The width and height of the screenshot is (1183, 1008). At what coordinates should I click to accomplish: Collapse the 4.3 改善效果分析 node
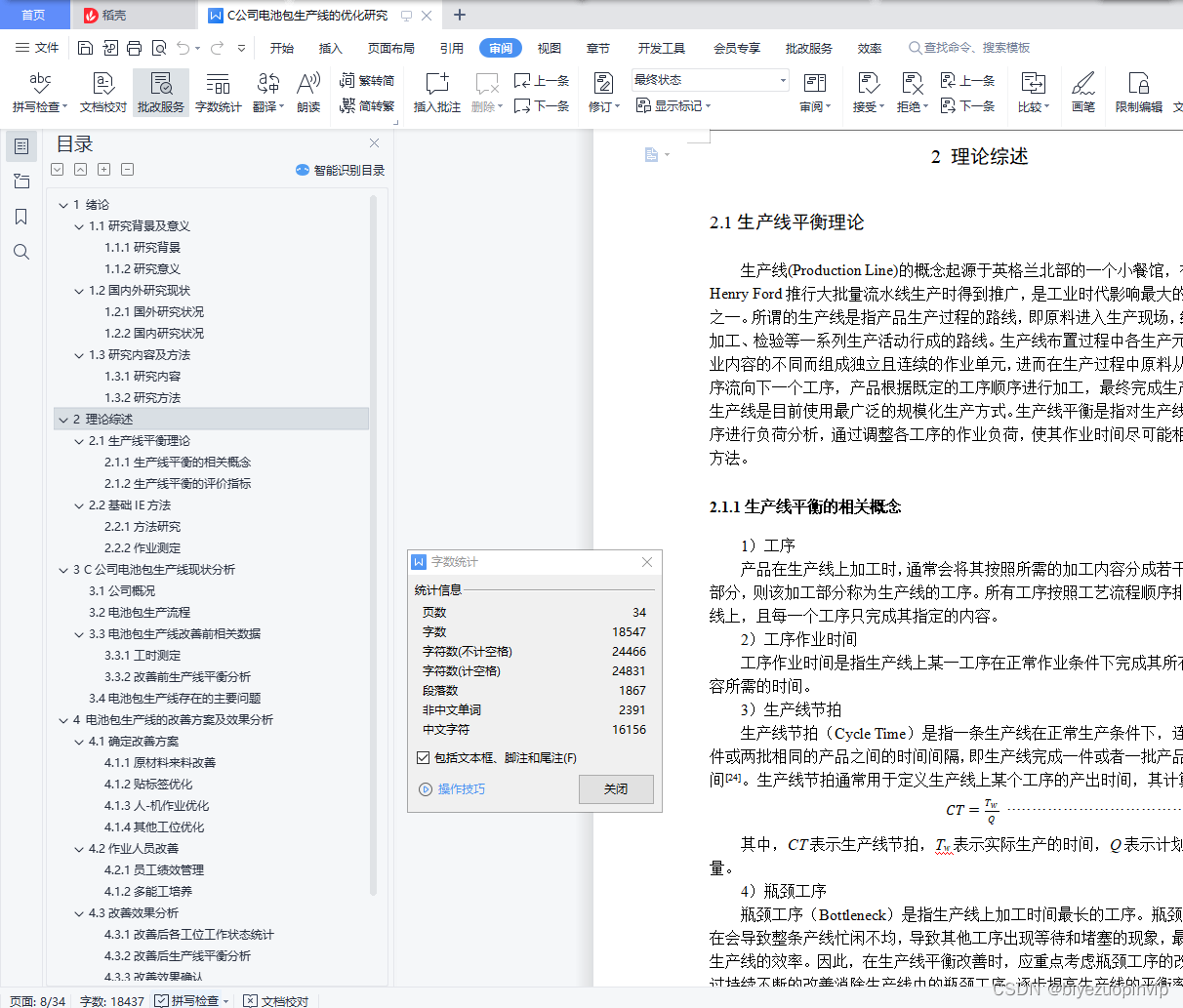pyautogui.click(x=79, y=913)
